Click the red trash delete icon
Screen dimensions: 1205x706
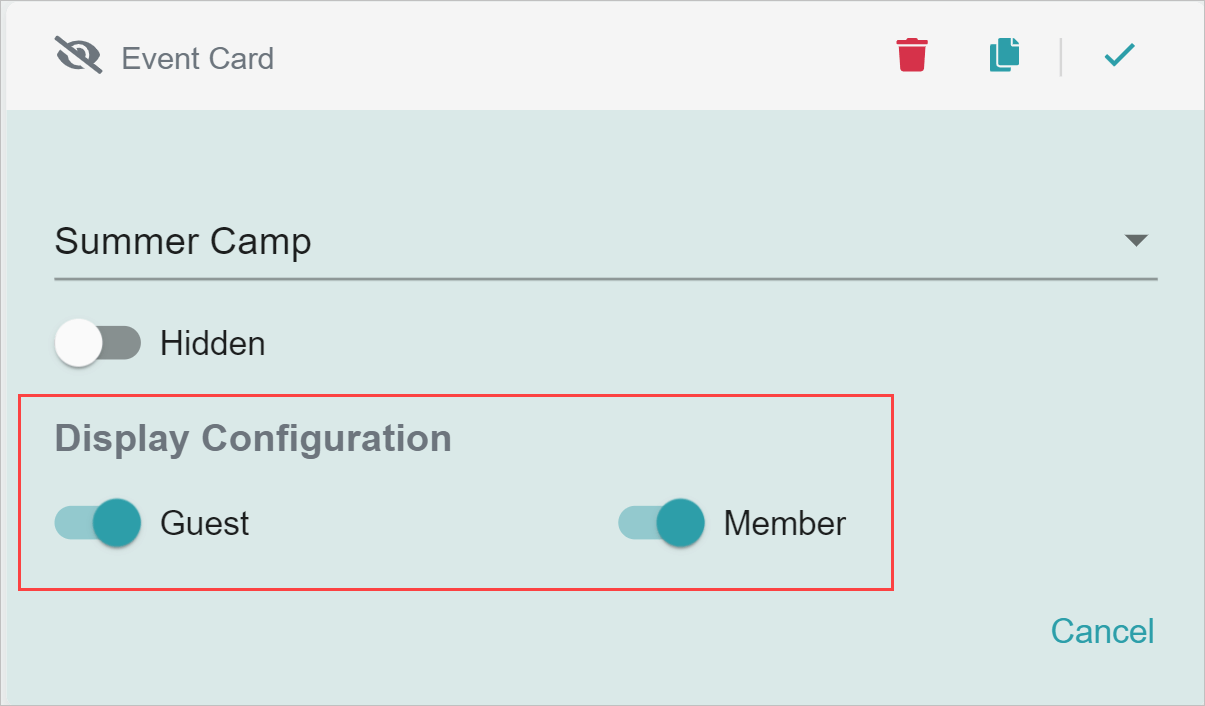[912, 55]
